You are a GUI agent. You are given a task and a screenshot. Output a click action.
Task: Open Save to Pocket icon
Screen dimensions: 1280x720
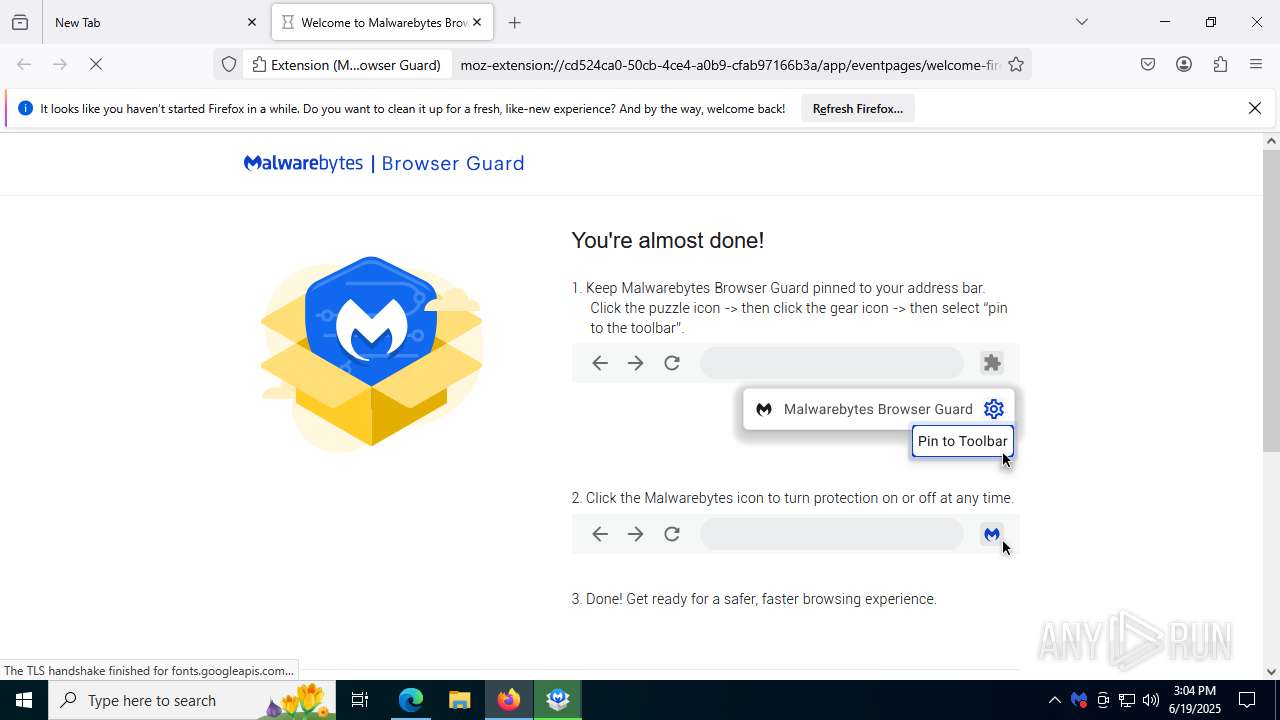click(x=1148, y=64)
